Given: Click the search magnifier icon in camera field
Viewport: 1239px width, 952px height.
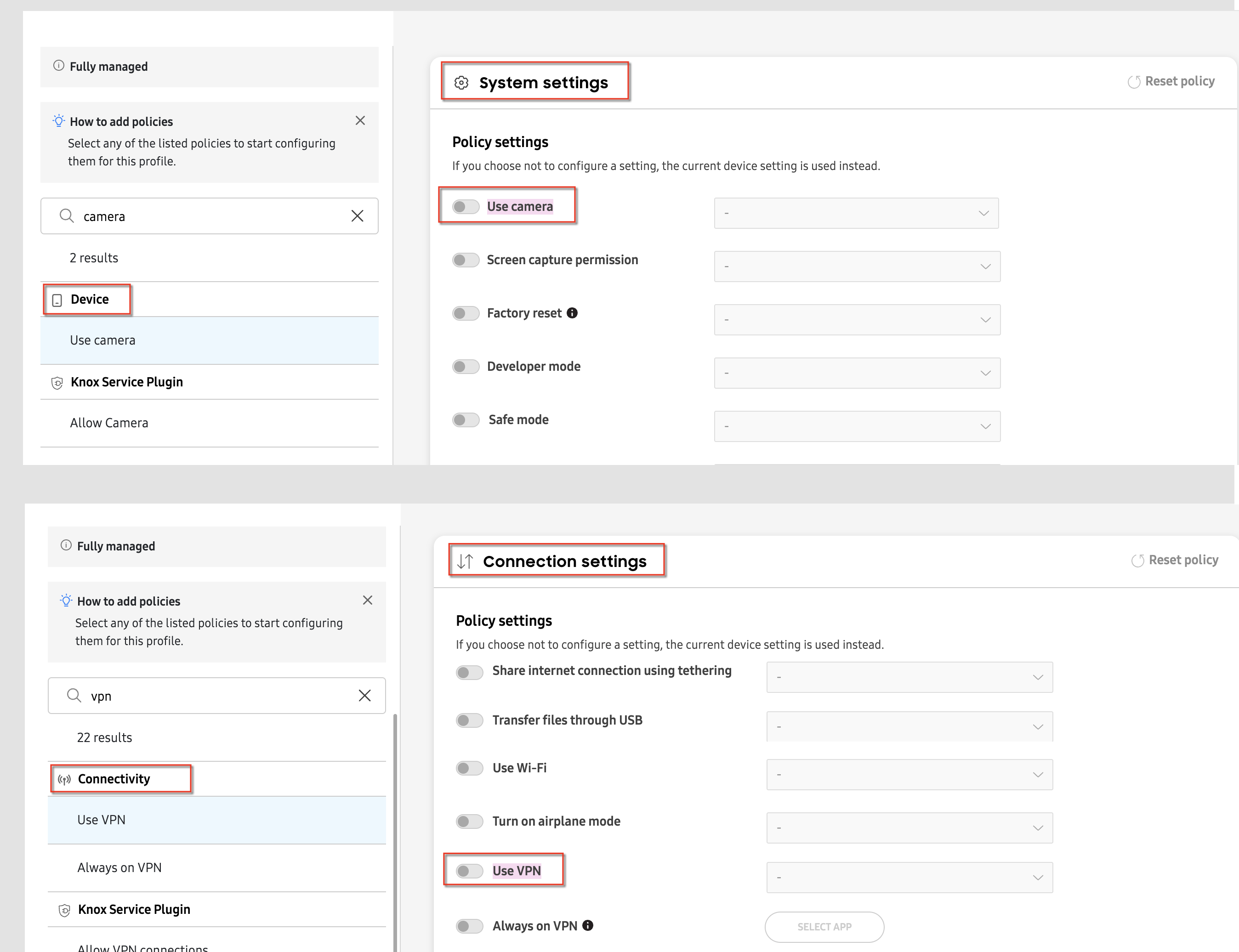Looking at the screenshot, I should click(x=67, y=216).
